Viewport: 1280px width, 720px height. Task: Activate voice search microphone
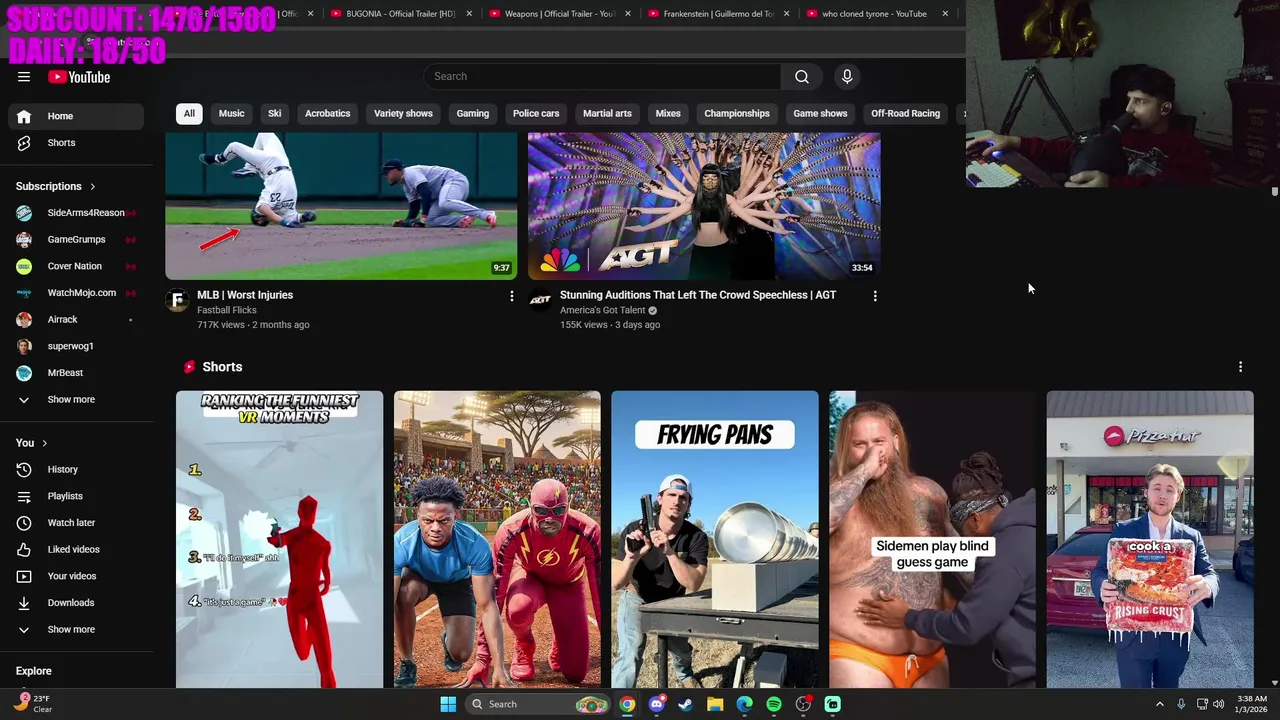coord(847,76)
